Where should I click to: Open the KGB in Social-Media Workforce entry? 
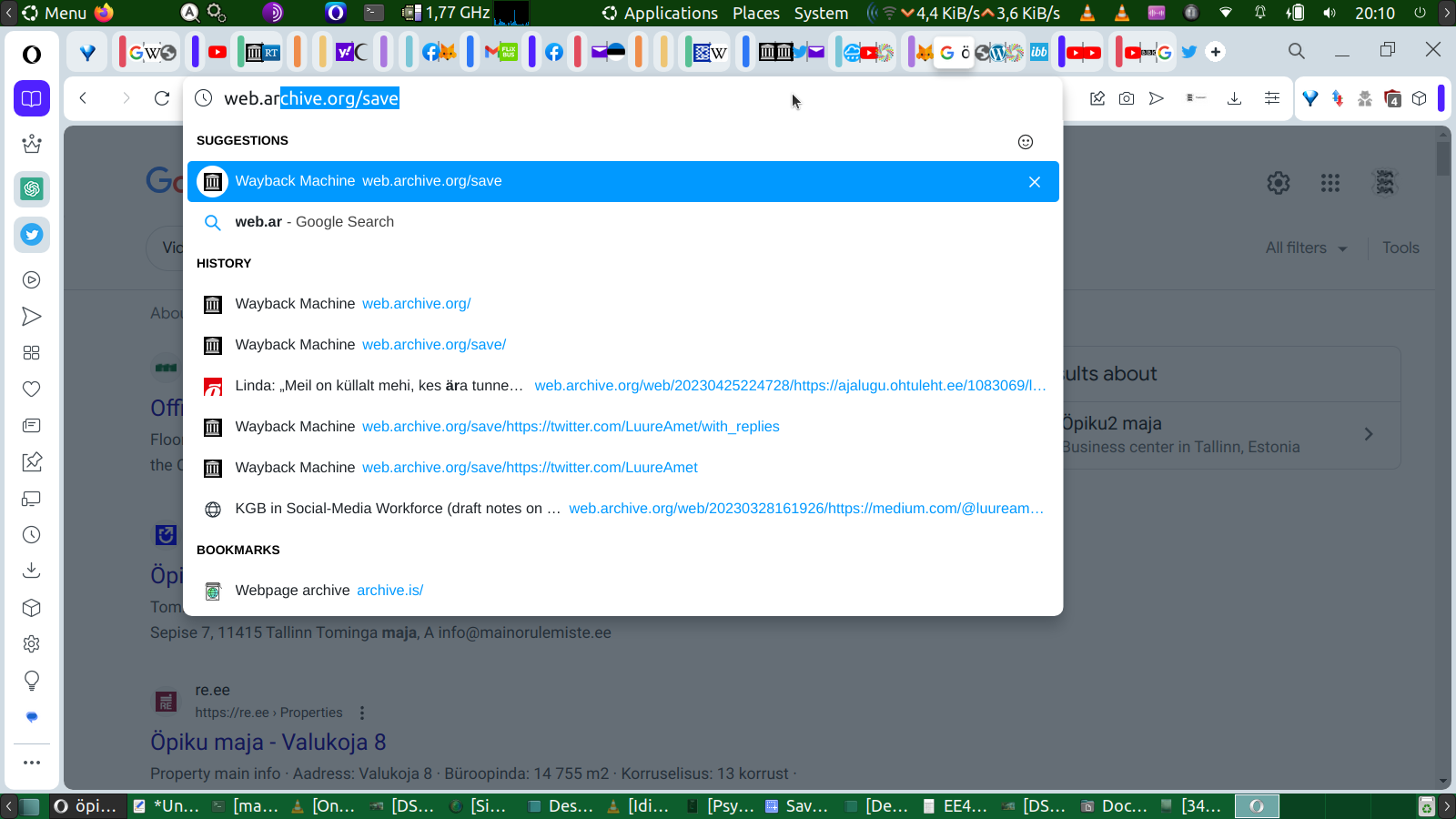pos(623,509)
